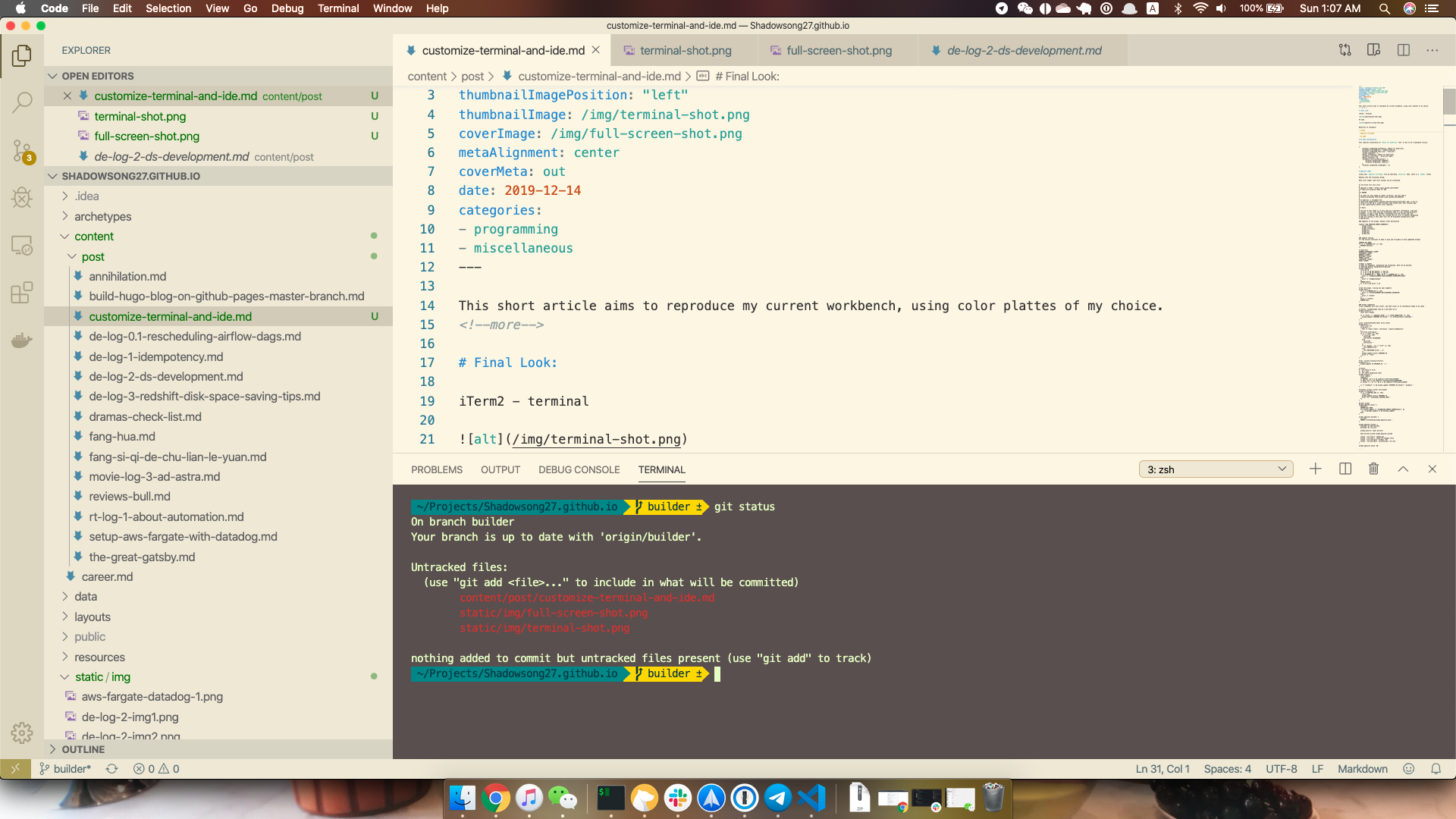Close the customize-terminal-and-ide.md editor tab
Viewport: 1456px width, 819px height.
pos(596,50)
